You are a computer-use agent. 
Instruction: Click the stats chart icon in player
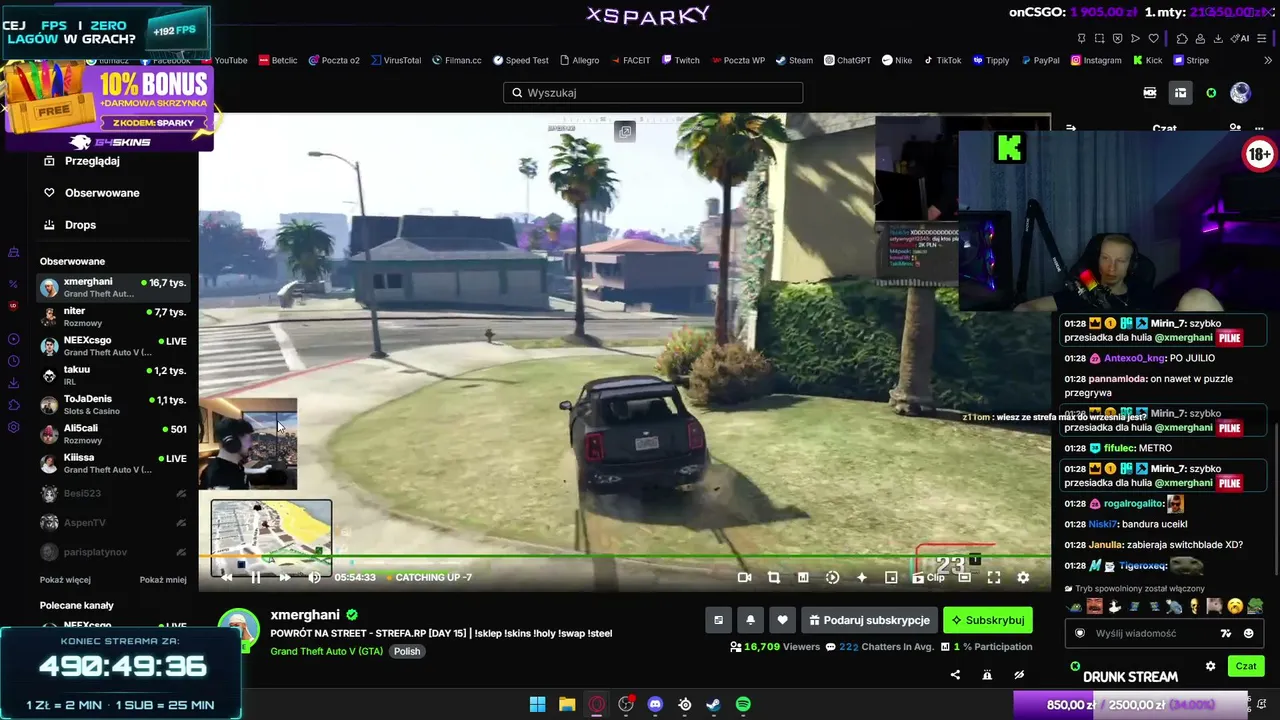[803, 577]
